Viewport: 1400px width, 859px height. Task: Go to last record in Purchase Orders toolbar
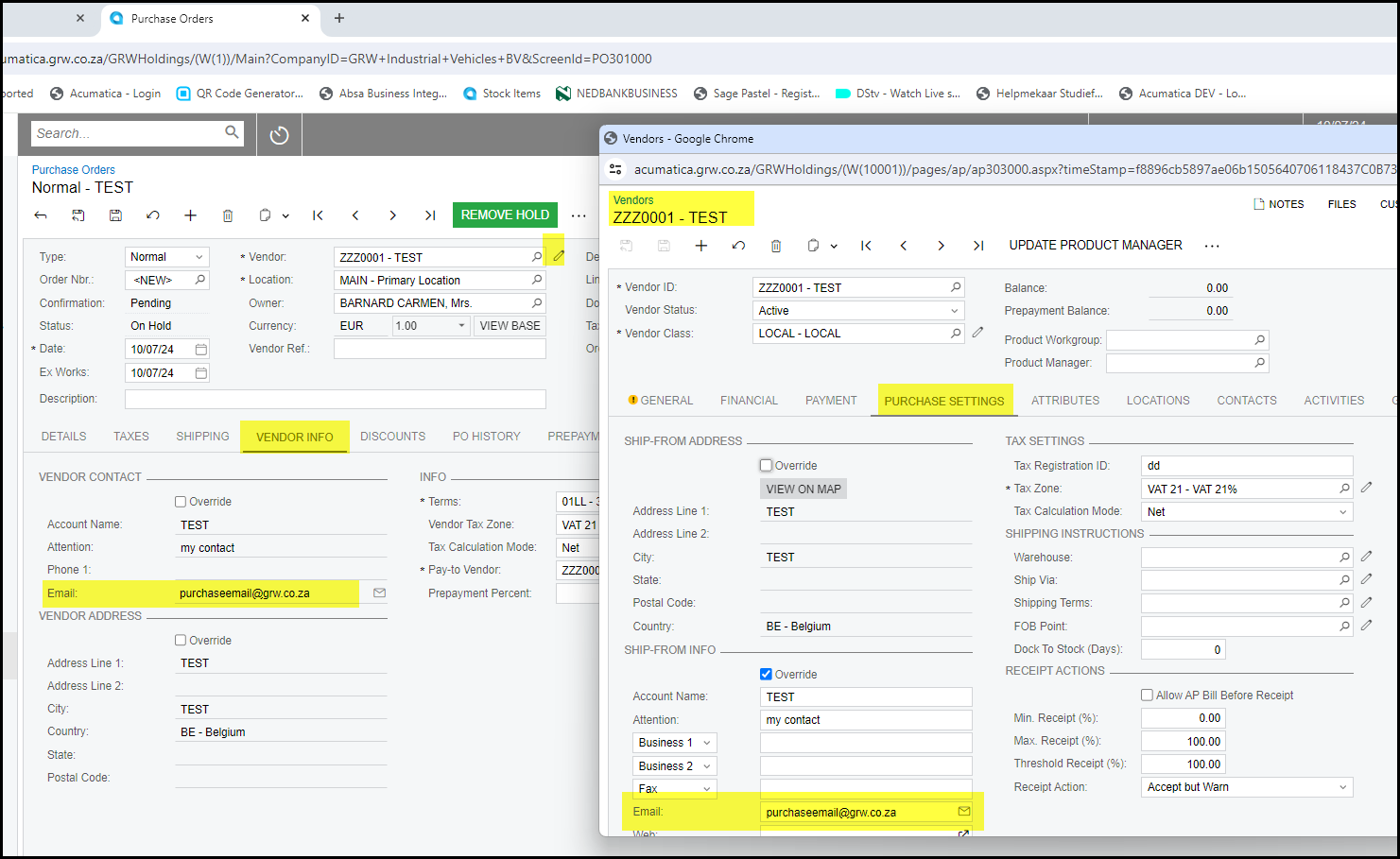(x=430, y=215)
